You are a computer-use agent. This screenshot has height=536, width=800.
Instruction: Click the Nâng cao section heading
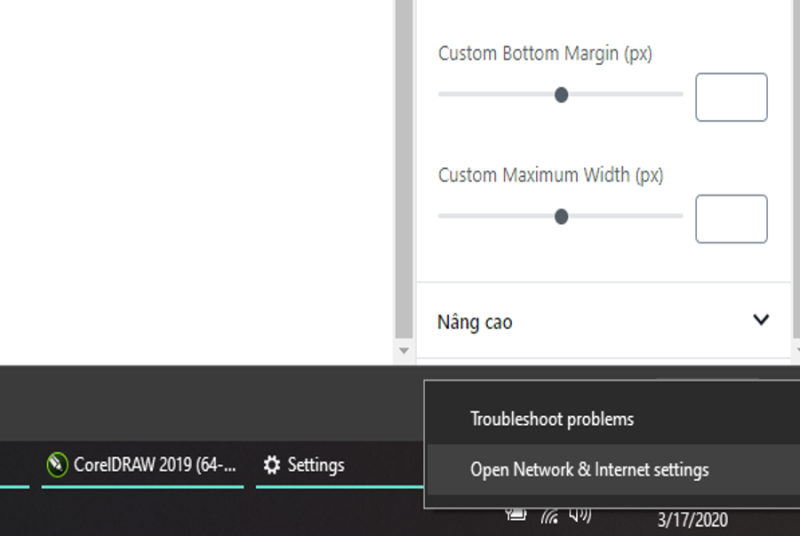tap(474, 322)
